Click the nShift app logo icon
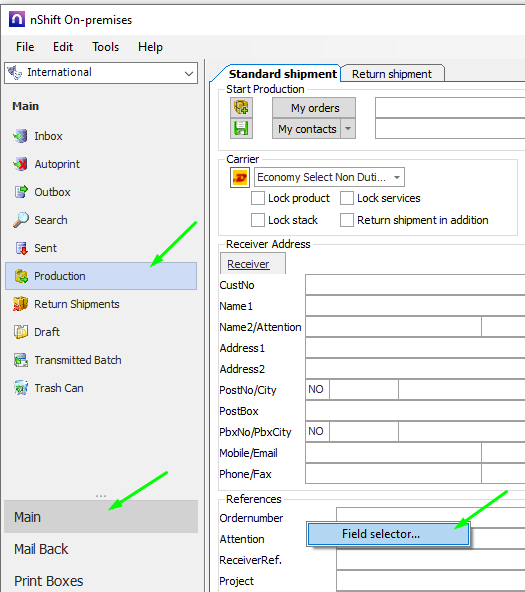Image resolution: width=525 pixels, height=592 pixels. click(17, 19)
